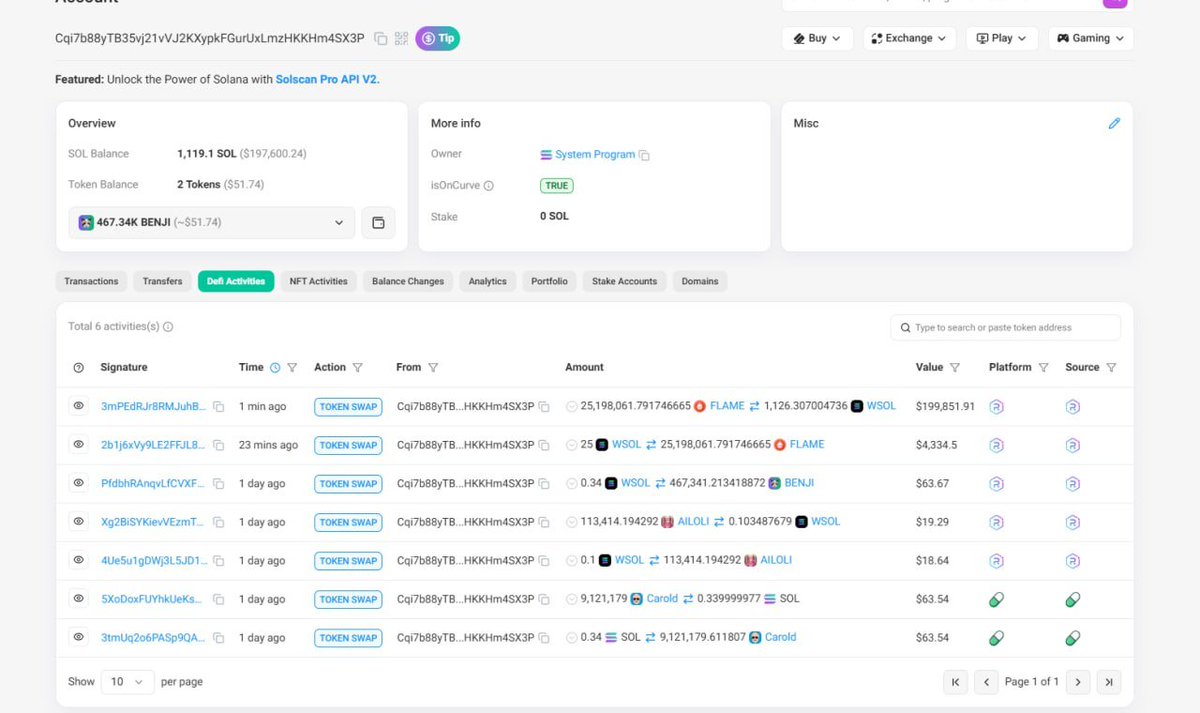The image size is (1200, 713).
Task: Open the Balance Changes tab
Action: [x=408, y=281]
